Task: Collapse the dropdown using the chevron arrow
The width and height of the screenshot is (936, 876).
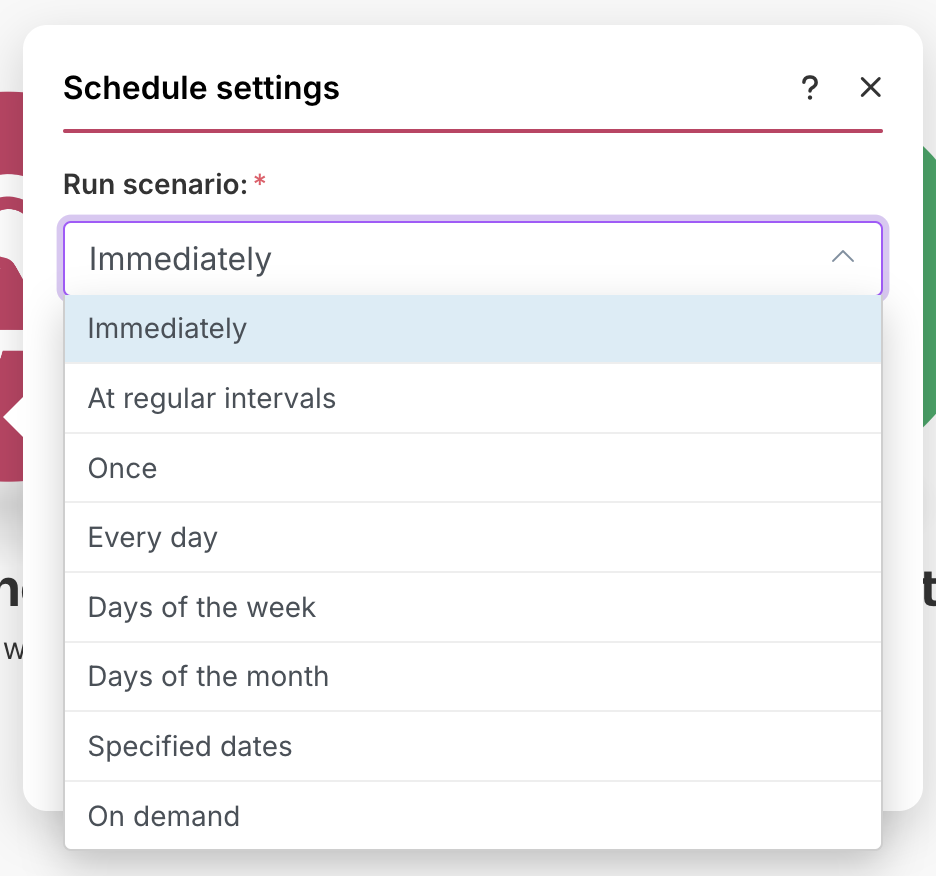Action: tap(843, 258)
